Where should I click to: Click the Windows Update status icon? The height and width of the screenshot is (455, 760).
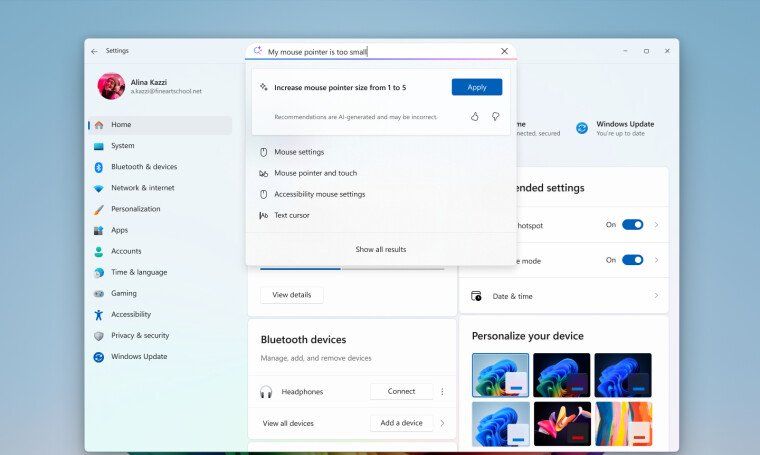[582, 128]
